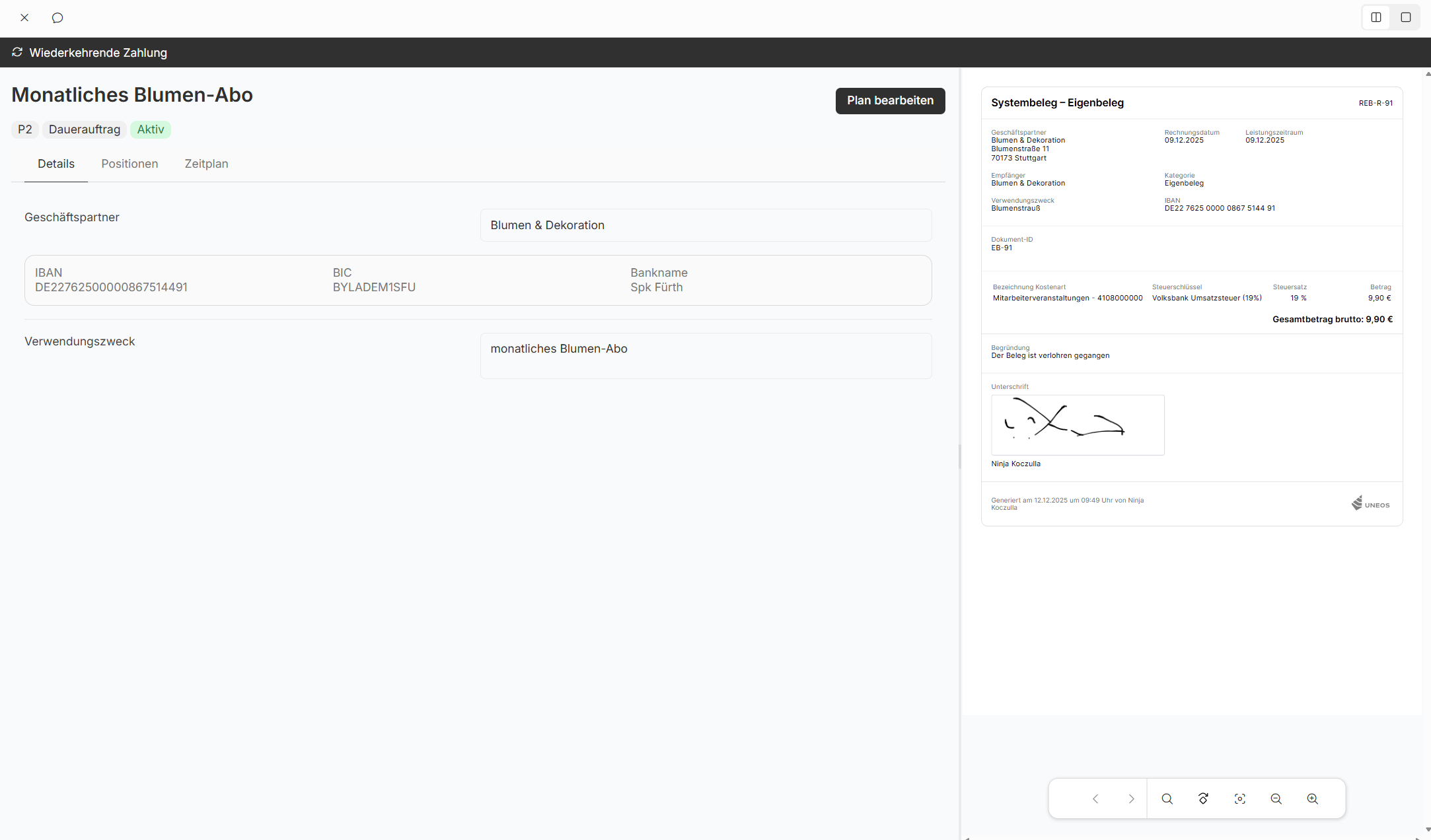Open the comments speech bubble
The image size is (1431, 840).
(x=57, y=18)
